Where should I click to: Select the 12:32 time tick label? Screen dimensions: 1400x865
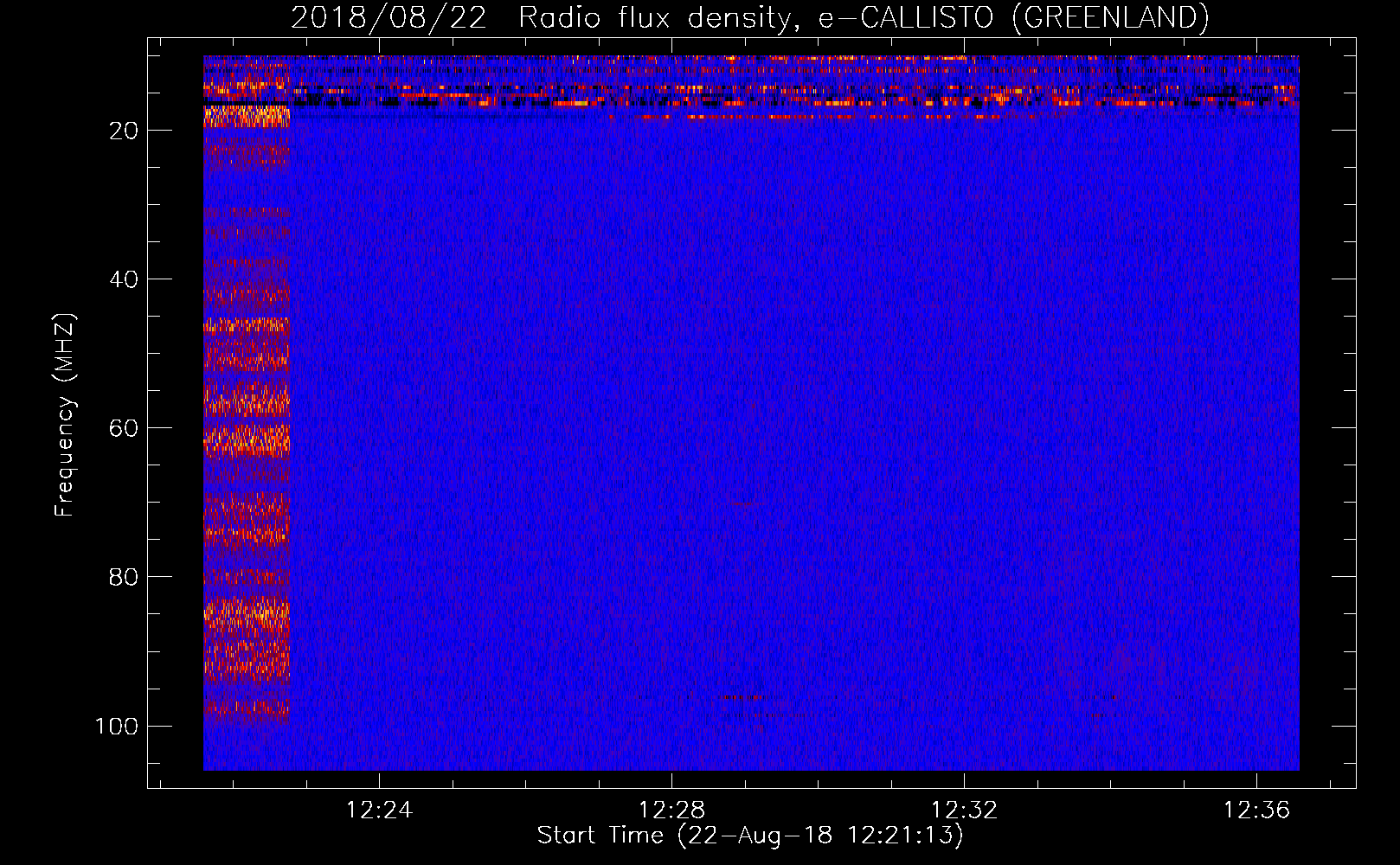coord(964,811)
